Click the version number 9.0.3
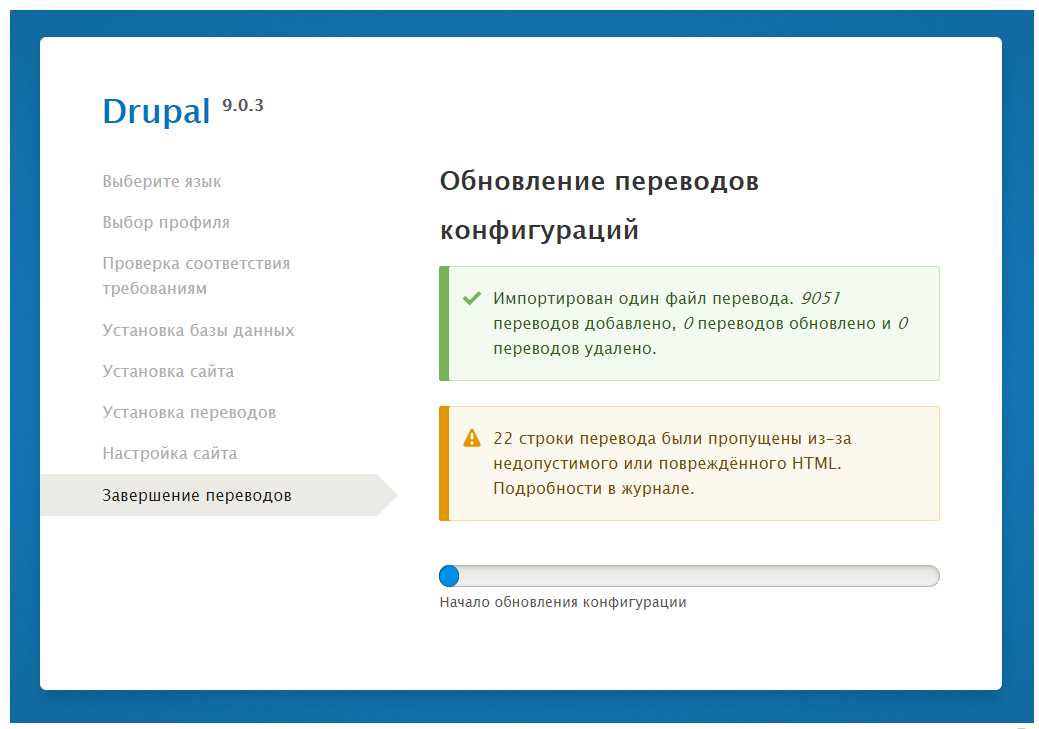1039x729 pixels. 243,105
